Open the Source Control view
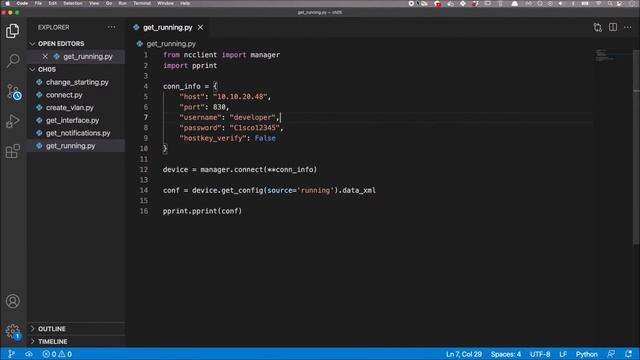Screen dimensions: 640x360 (x=13, y=92)
